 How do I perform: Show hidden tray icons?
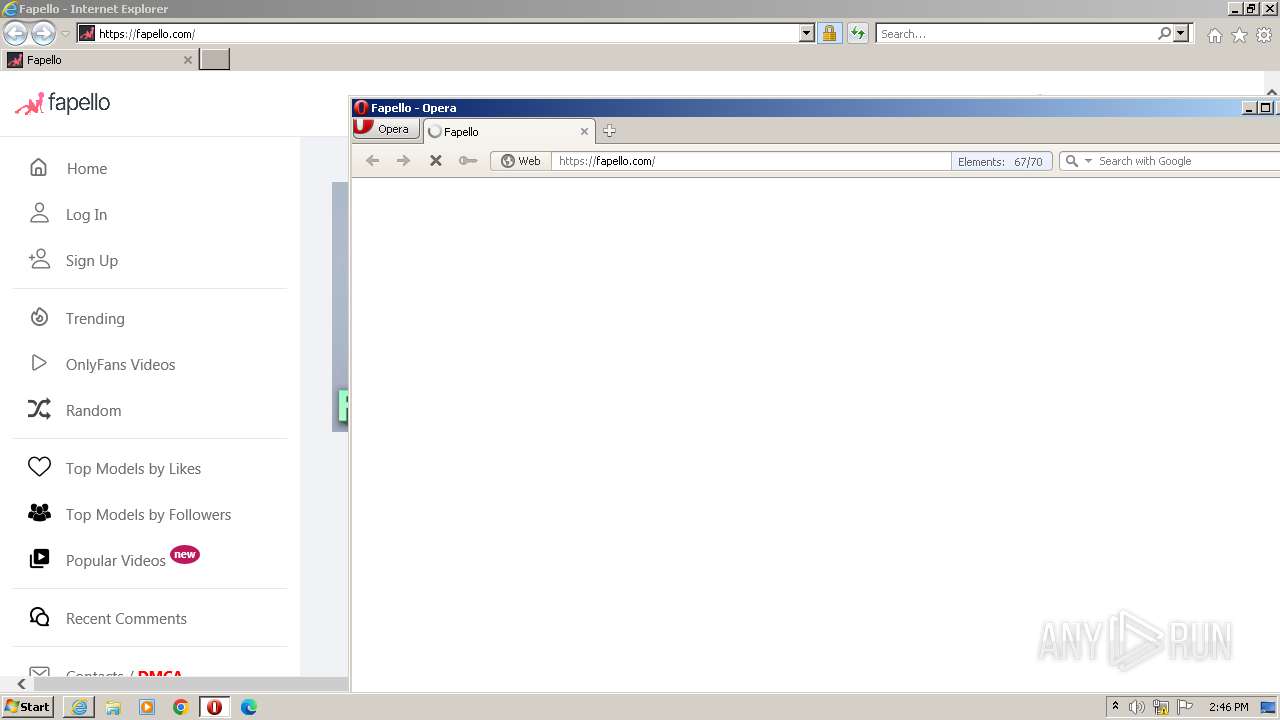tap(1115, 707)
